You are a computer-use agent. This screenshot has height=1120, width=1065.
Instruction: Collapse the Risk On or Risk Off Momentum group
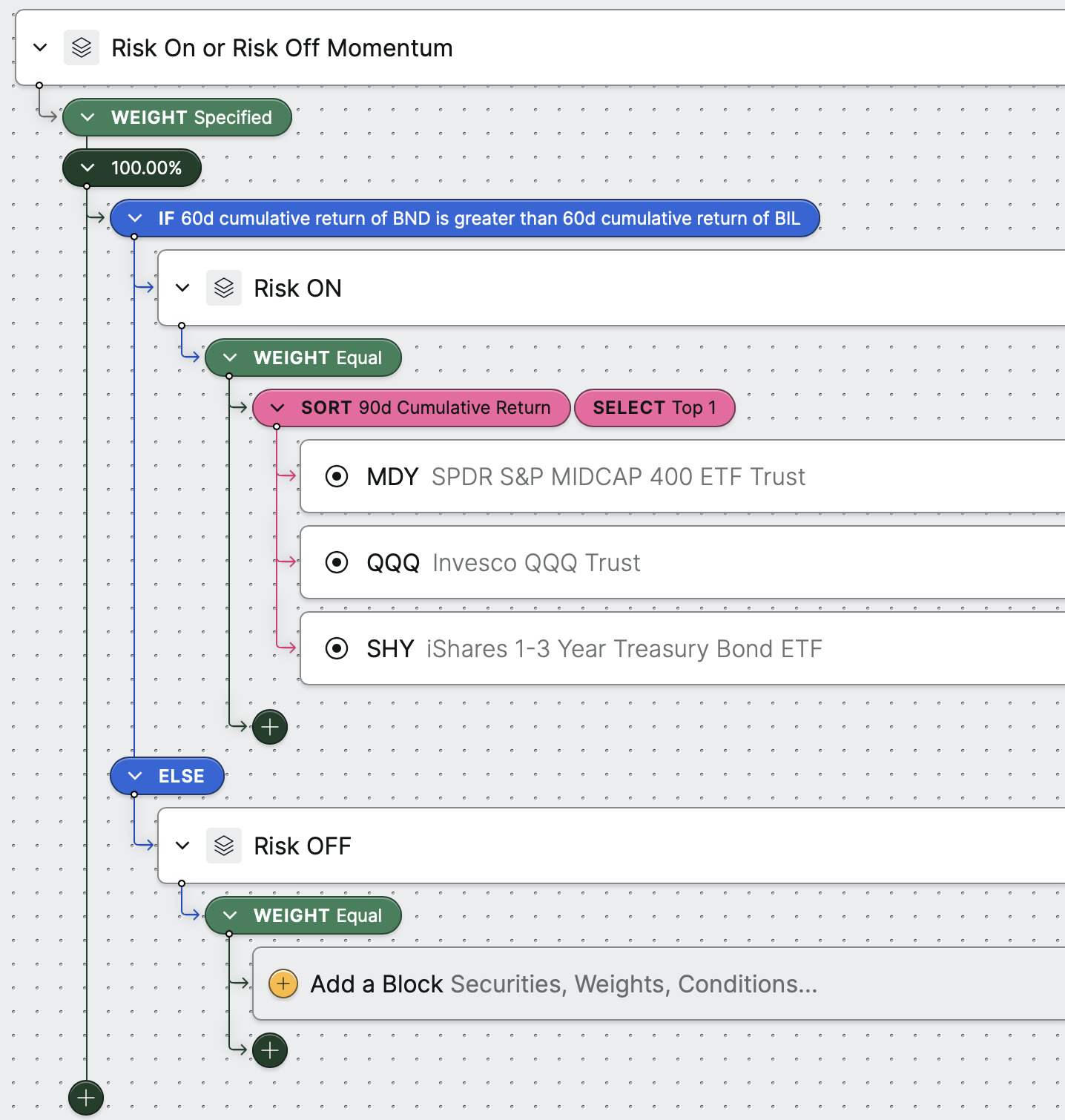coord(41,47)
